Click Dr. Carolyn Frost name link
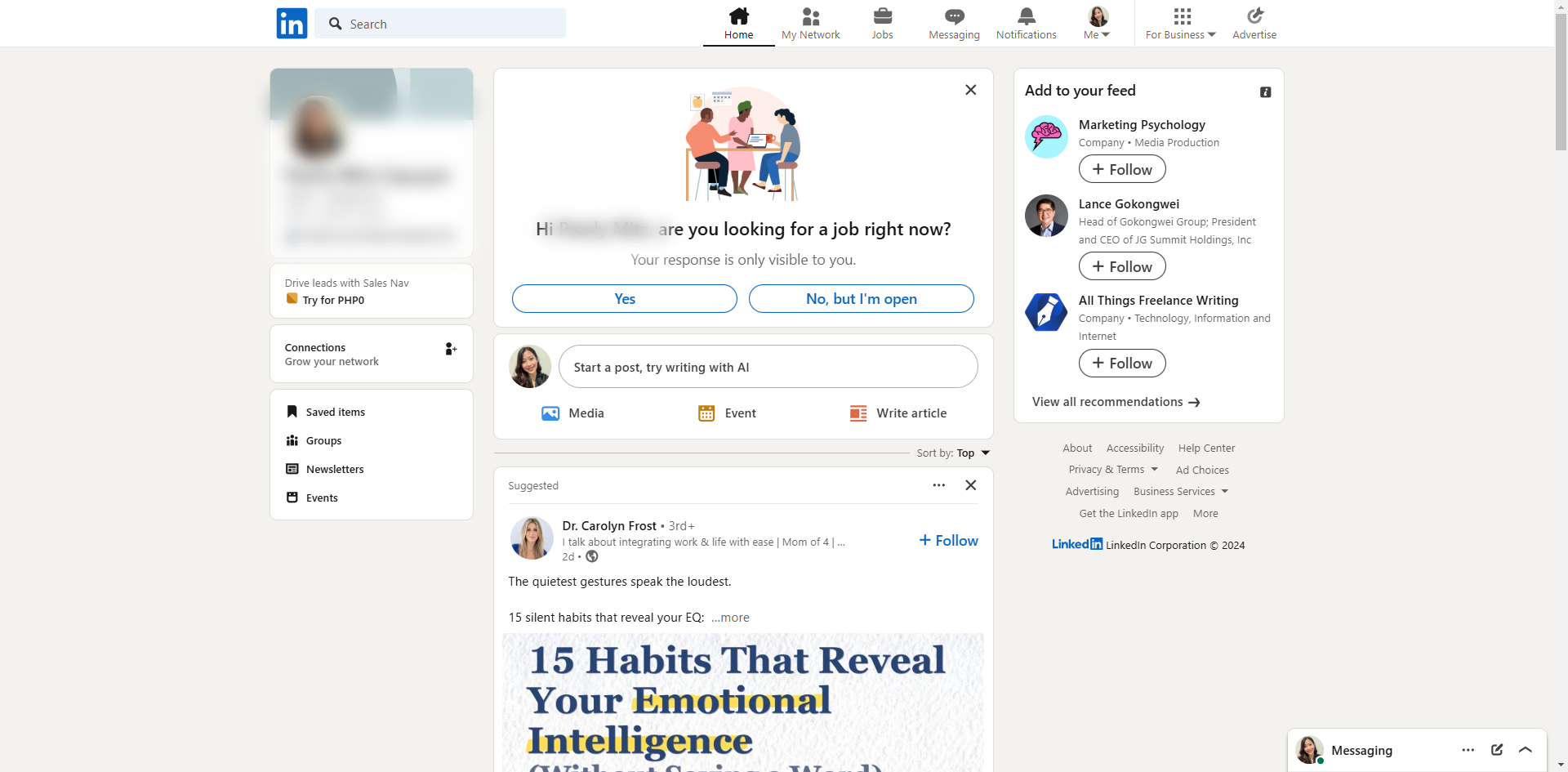1568x772 pixels. click(609, 526)
